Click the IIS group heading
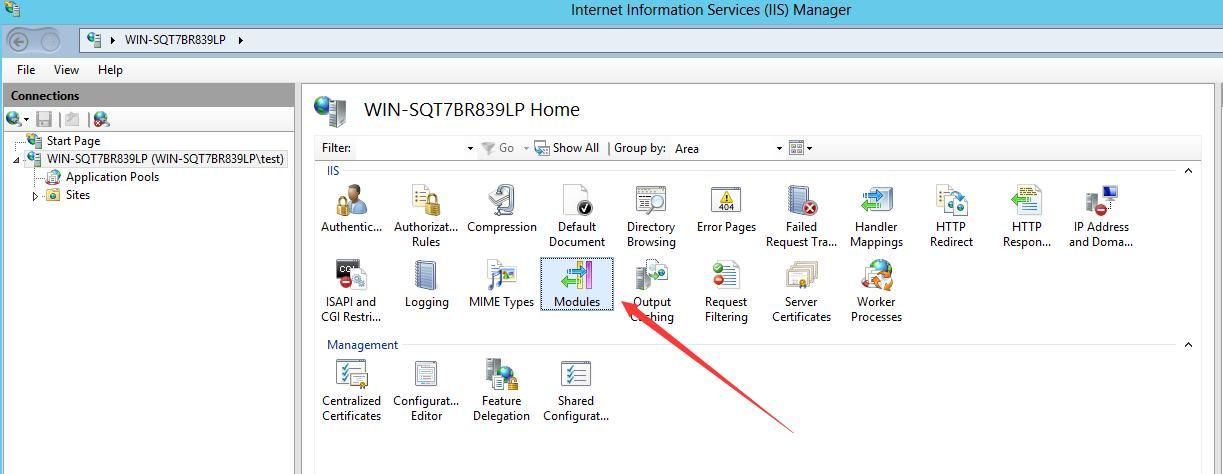 pyautogui.click(x=333, y=171)
